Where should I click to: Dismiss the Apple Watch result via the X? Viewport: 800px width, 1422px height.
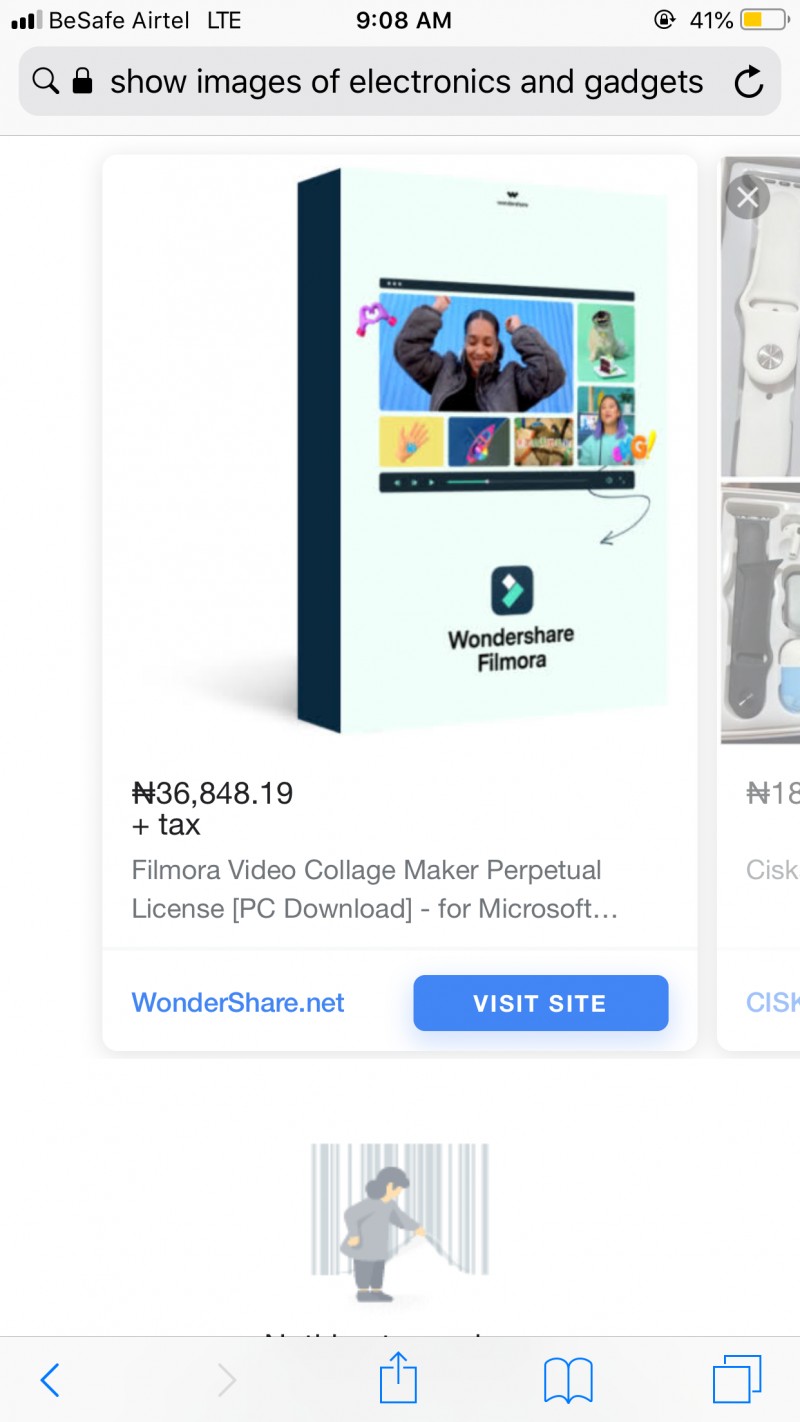pos(747,197)
